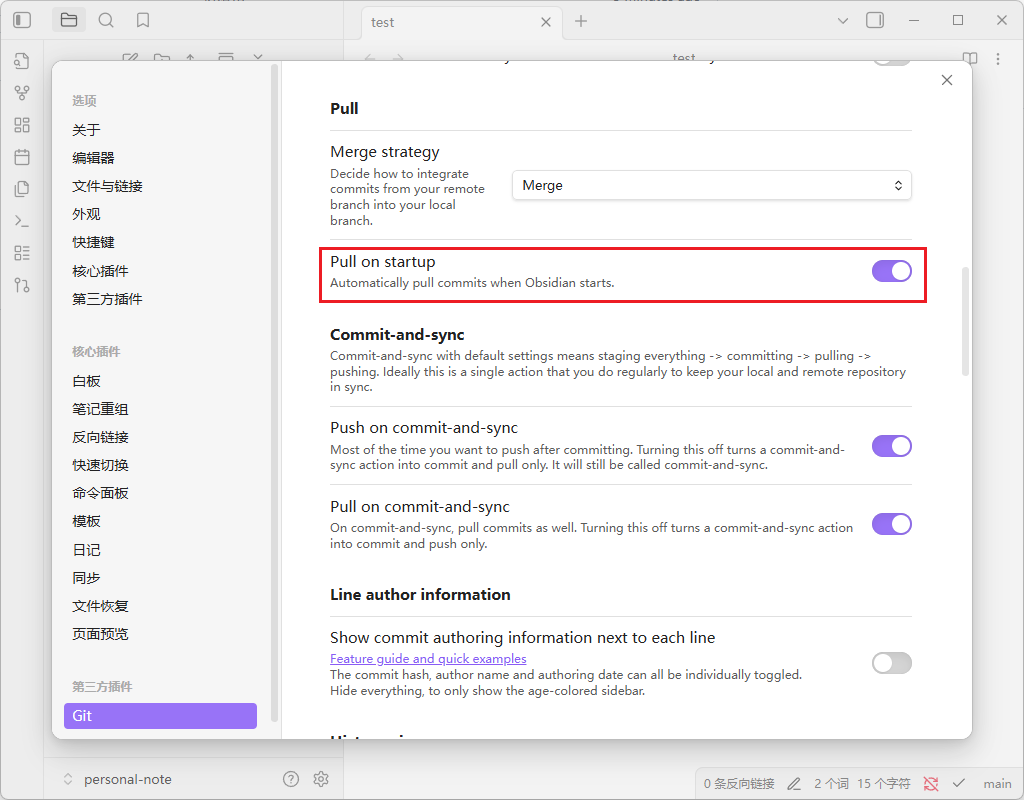Click the calendar daily note ribbon icon

pos(22,157)
